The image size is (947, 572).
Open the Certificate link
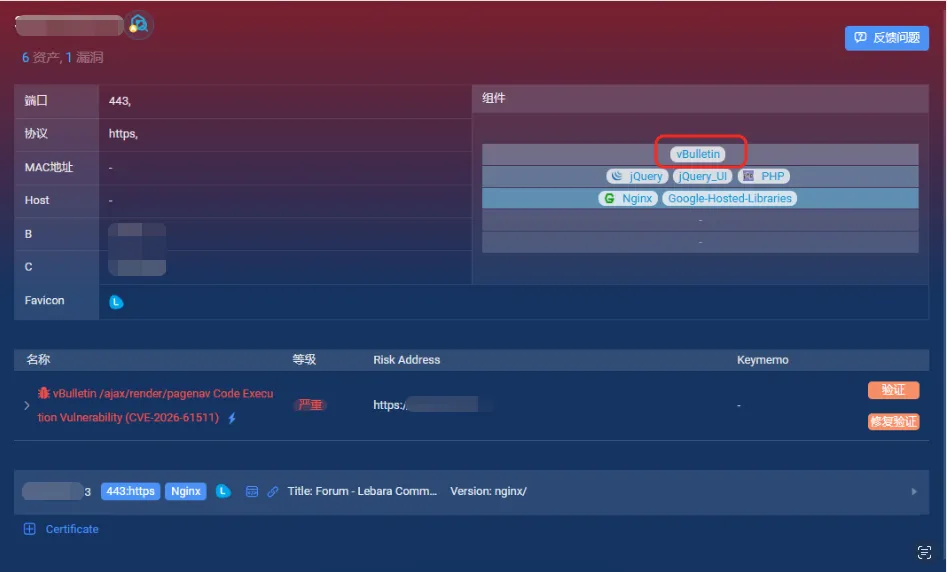point(72,529)
